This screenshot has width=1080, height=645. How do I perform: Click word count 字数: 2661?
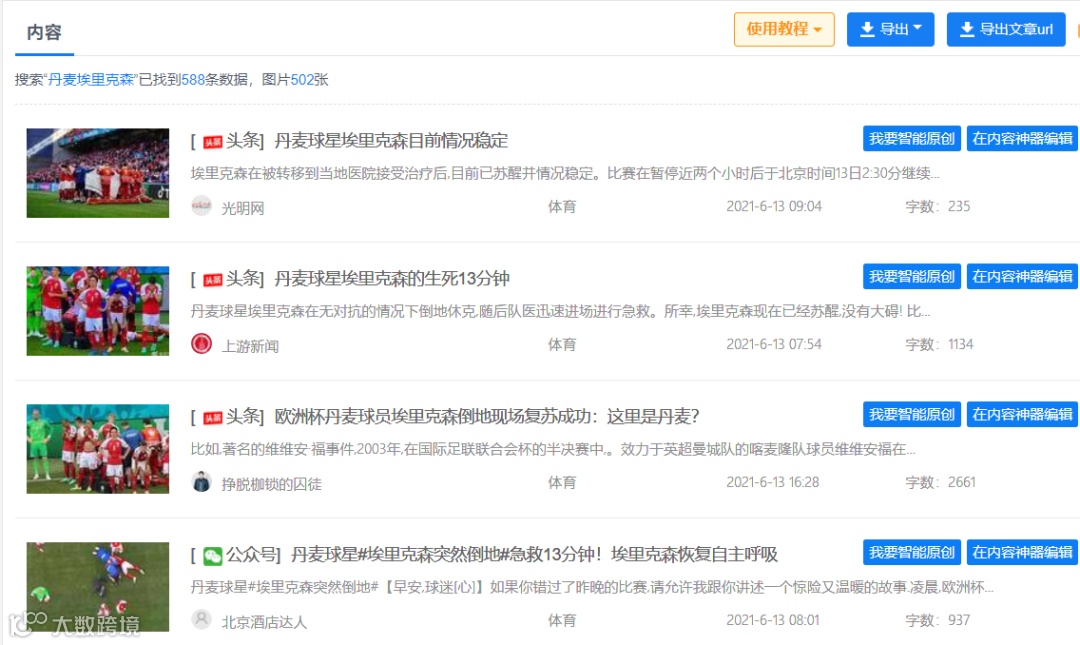tap(940, 482)
